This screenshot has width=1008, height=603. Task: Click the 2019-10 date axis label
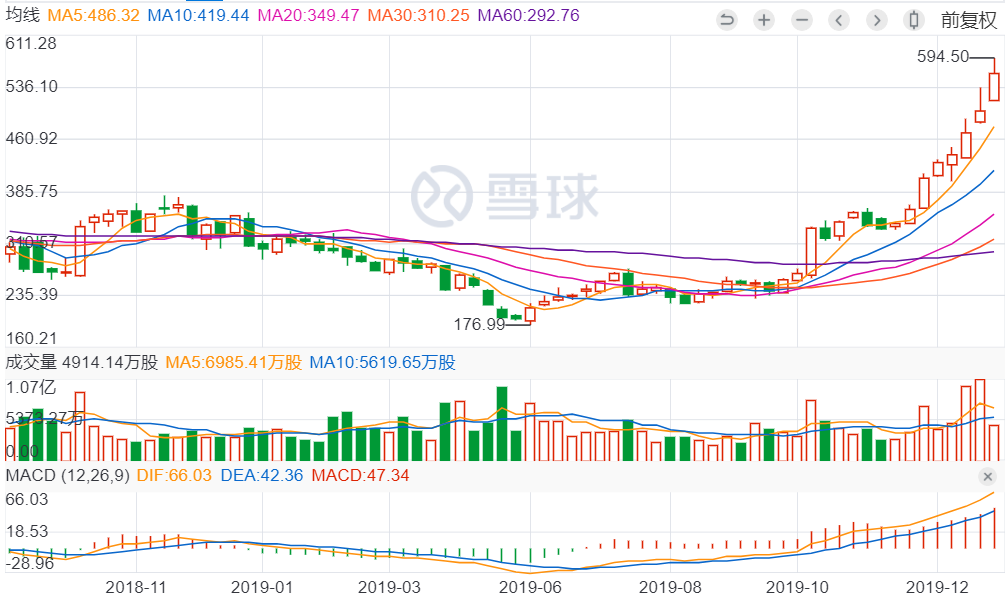[x=796, y=587]
